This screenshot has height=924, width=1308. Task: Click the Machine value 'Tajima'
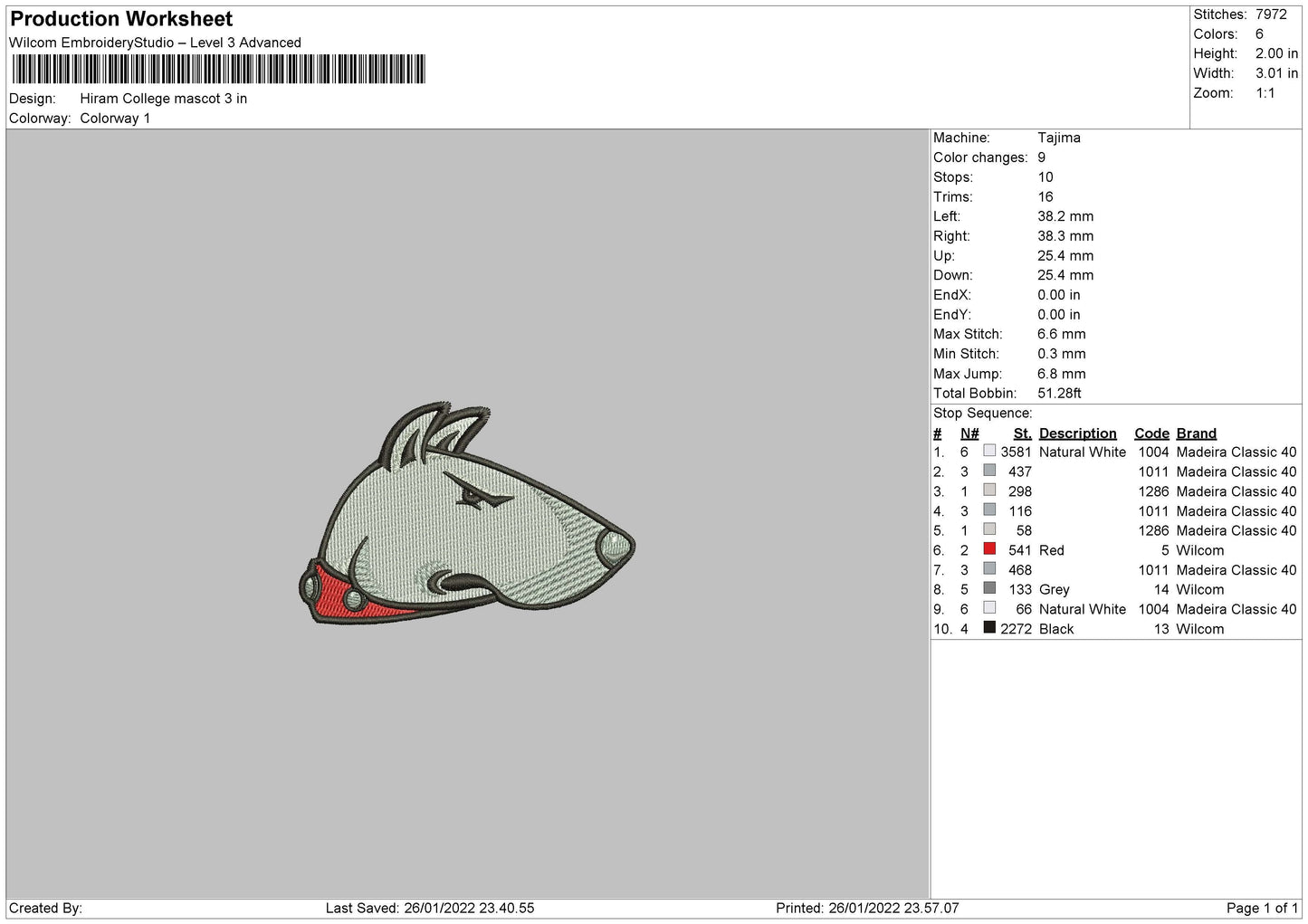pyautogui.click(x=1059, y=138)
